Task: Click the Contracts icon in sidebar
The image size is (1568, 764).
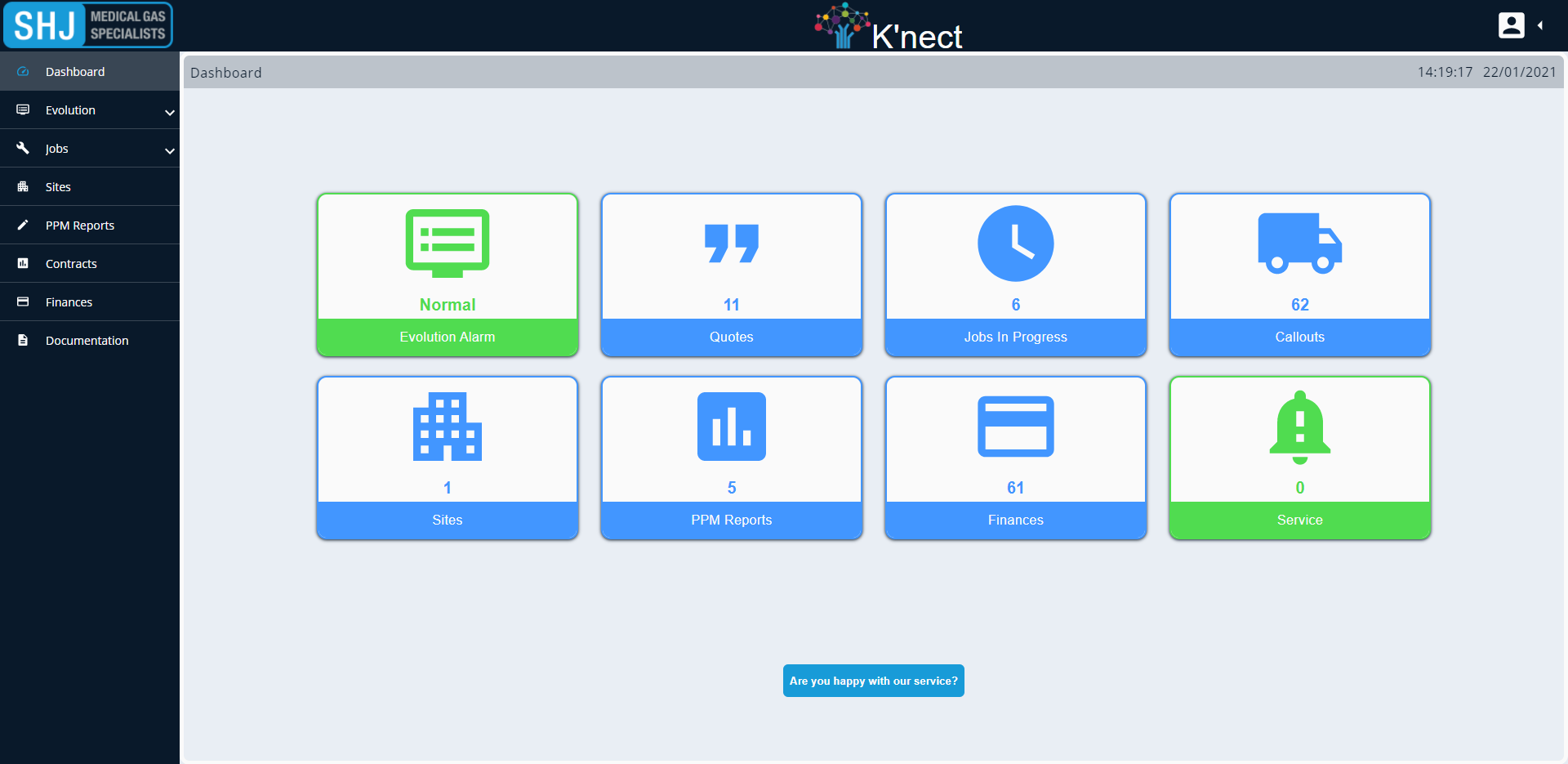Action: [23, 263]
